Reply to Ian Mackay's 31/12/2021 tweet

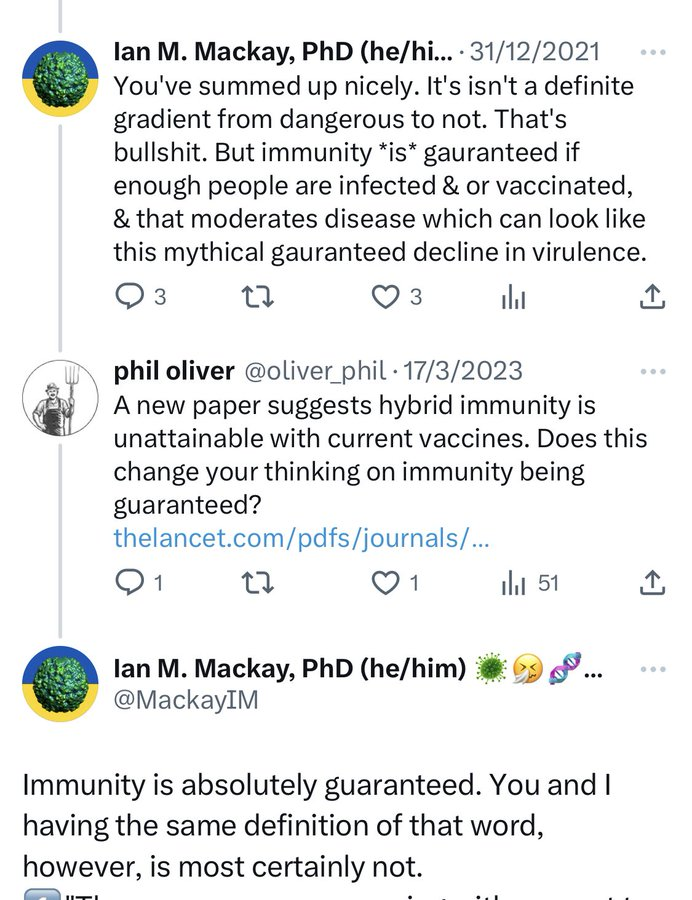129,296
